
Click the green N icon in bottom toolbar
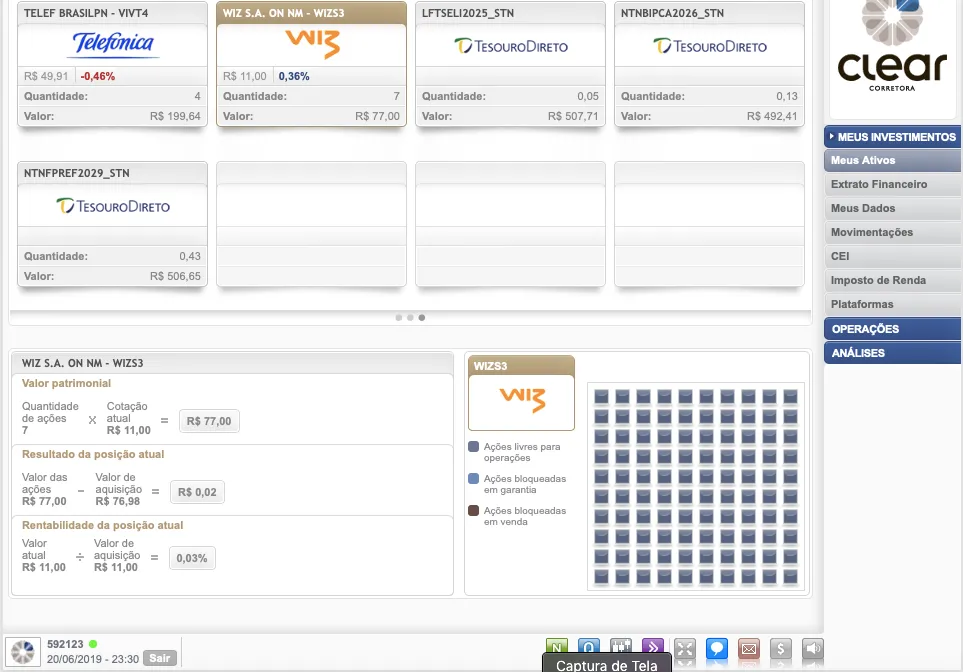coord(557,648)
